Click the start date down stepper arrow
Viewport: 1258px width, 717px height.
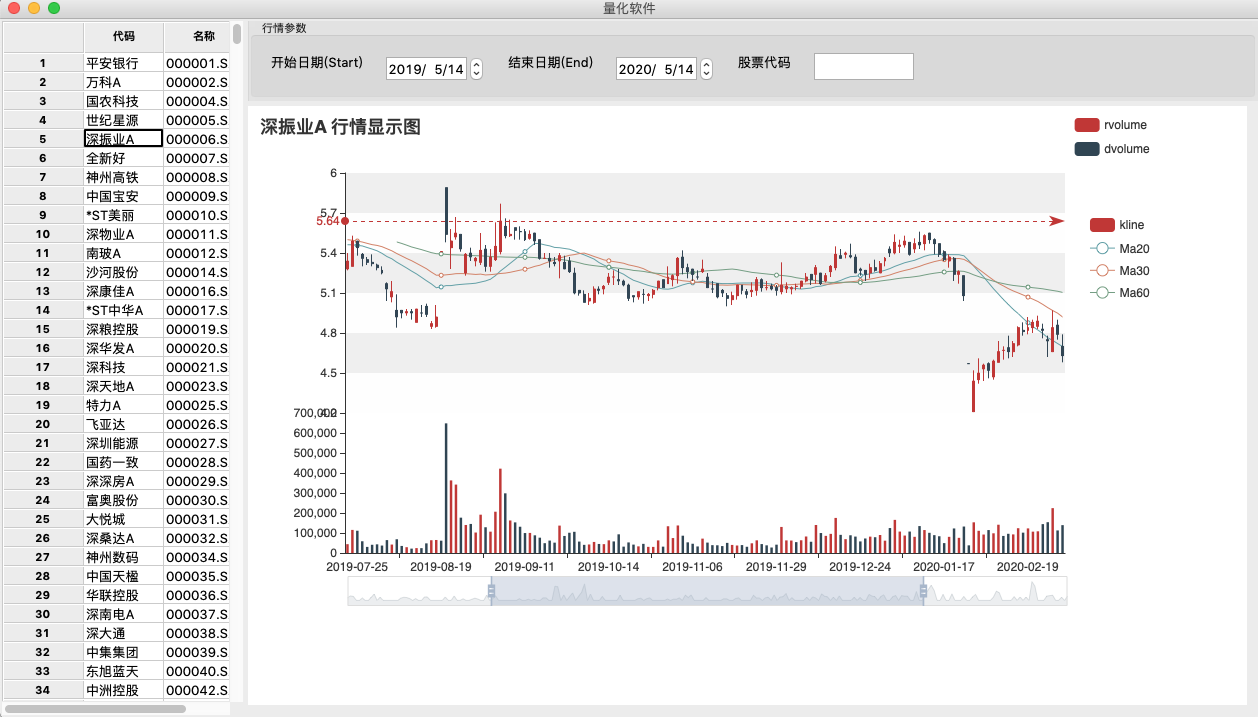coord(476,72)
